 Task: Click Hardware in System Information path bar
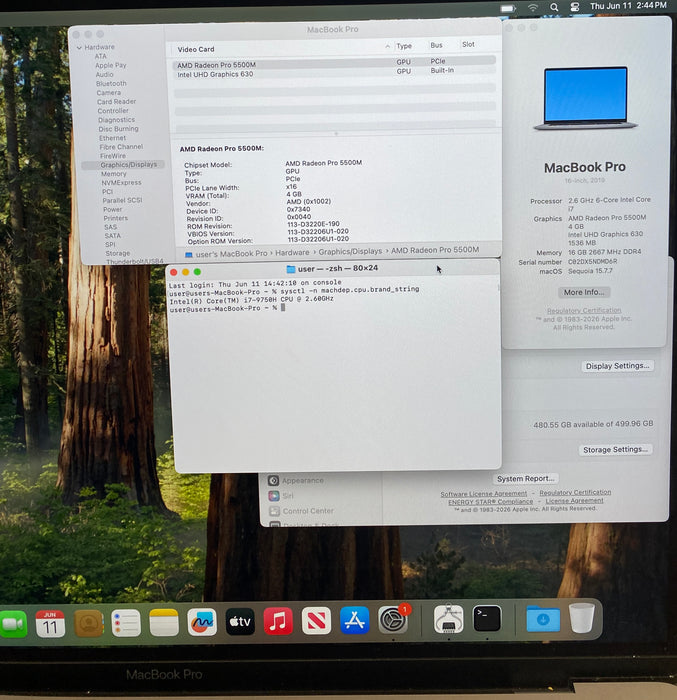(x=292, y=253)
